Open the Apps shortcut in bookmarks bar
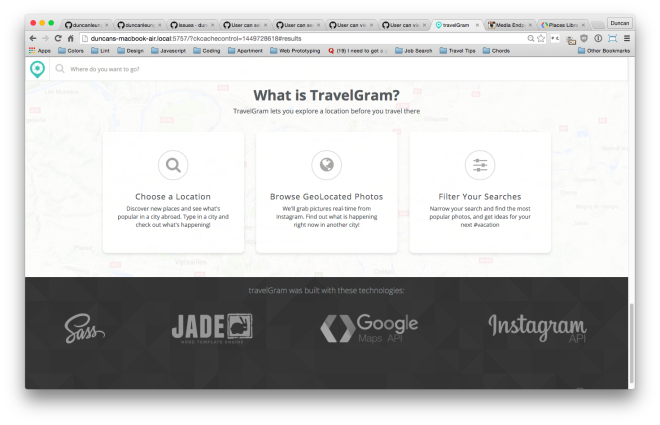 [40, 50]
